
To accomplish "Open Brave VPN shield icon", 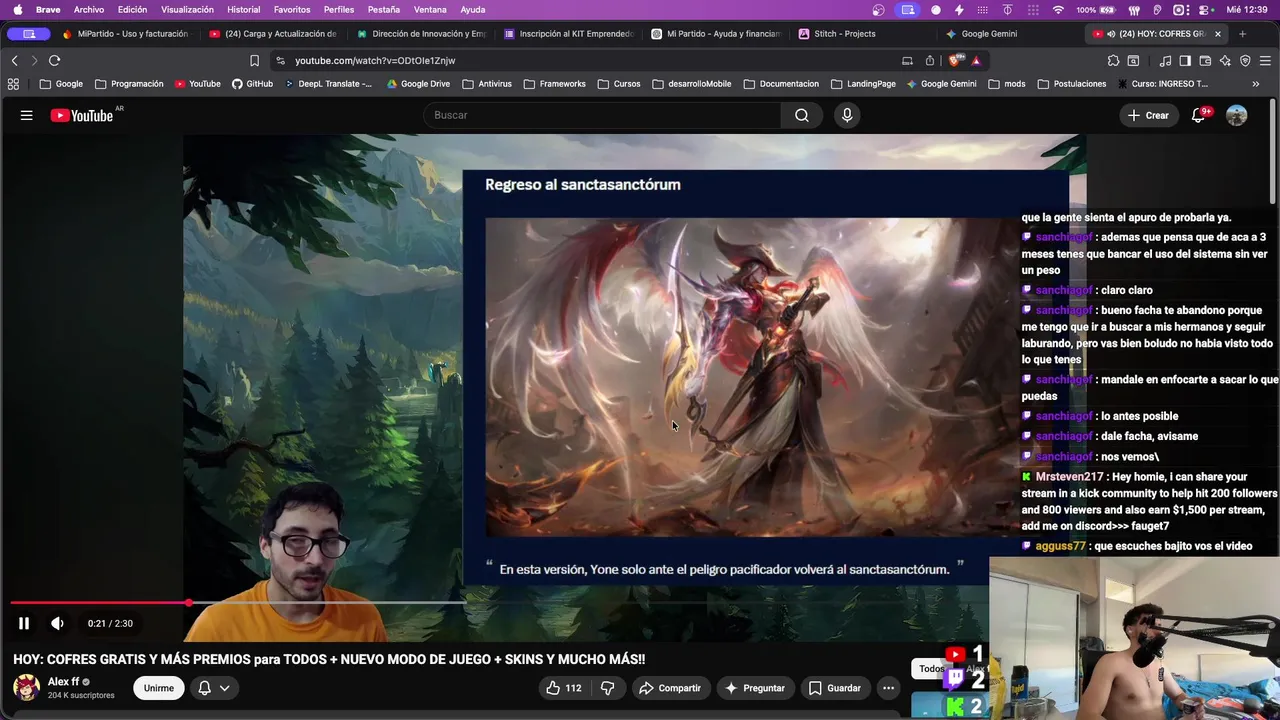I will click(1245, 61).
